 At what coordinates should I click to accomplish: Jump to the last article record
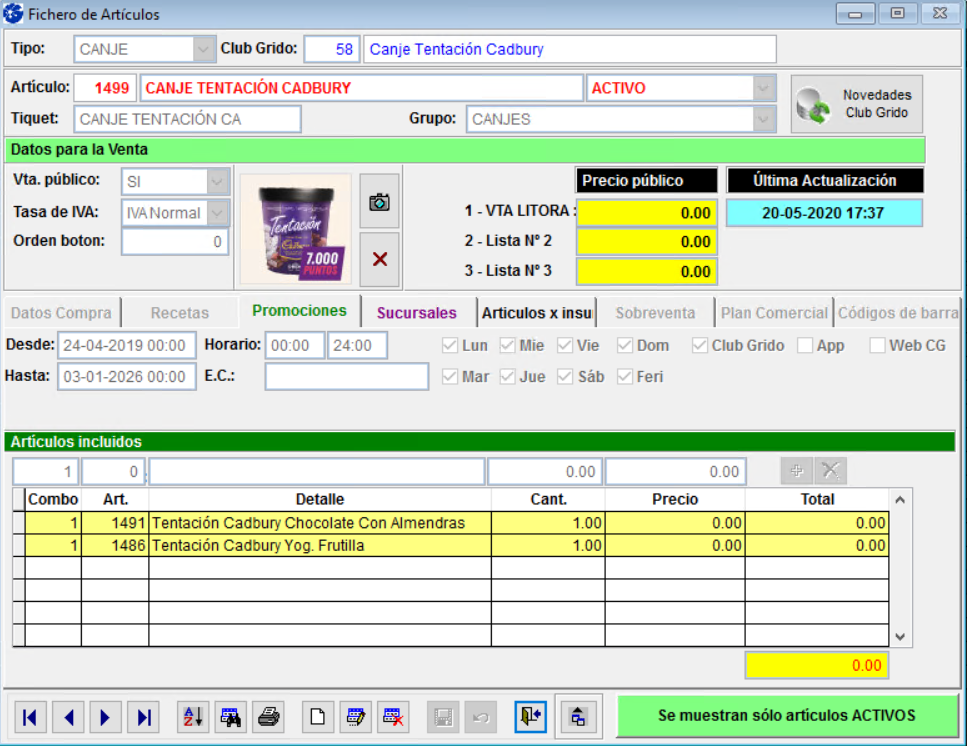pyautogui.click(x=144, y=717)
